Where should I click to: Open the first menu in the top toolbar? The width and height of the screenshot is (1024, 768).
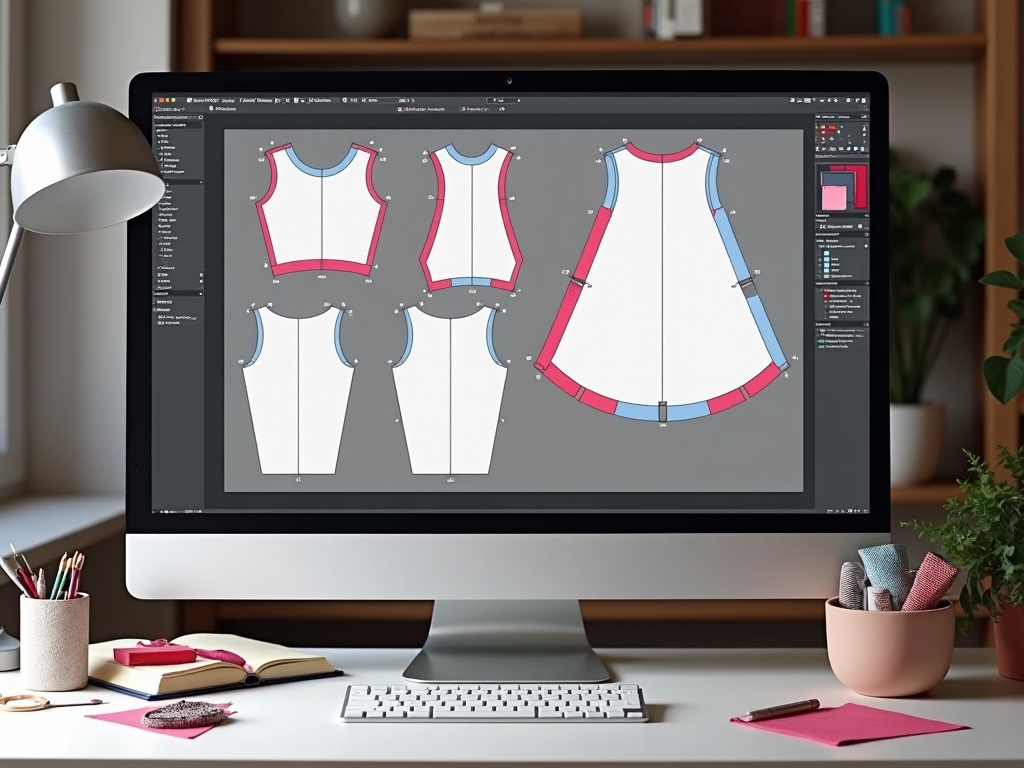(x=204, y=101)
